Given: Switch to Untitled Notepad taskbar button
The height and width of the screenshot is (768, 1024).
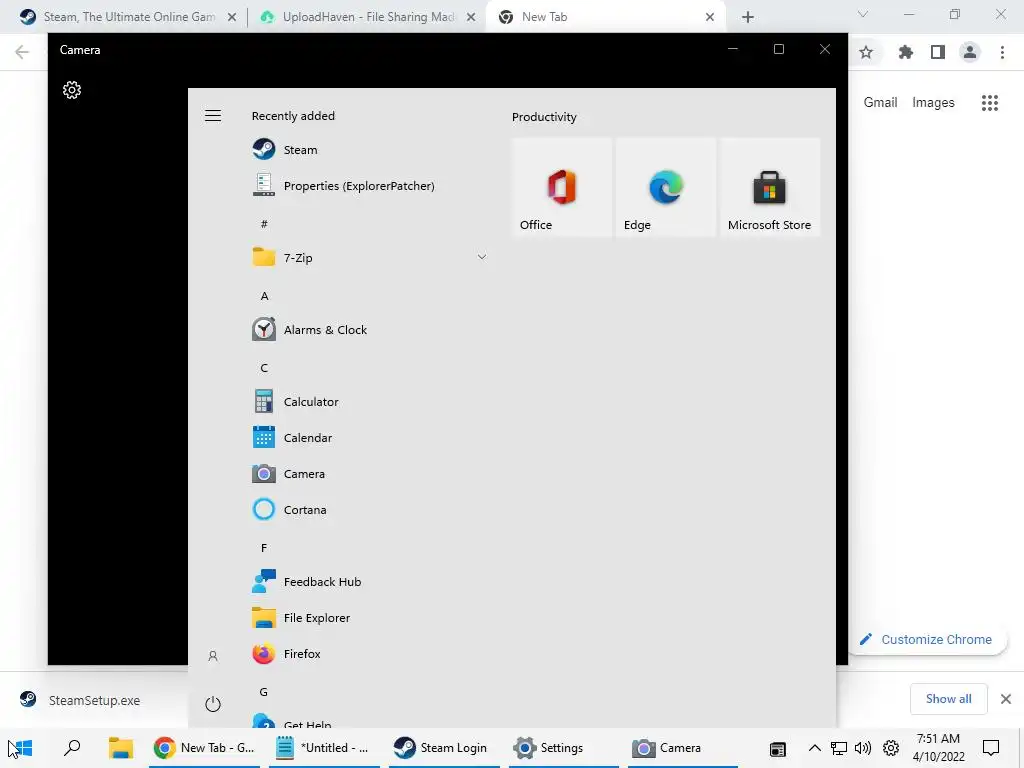Looking at the screenshot, I should [325, 748].
